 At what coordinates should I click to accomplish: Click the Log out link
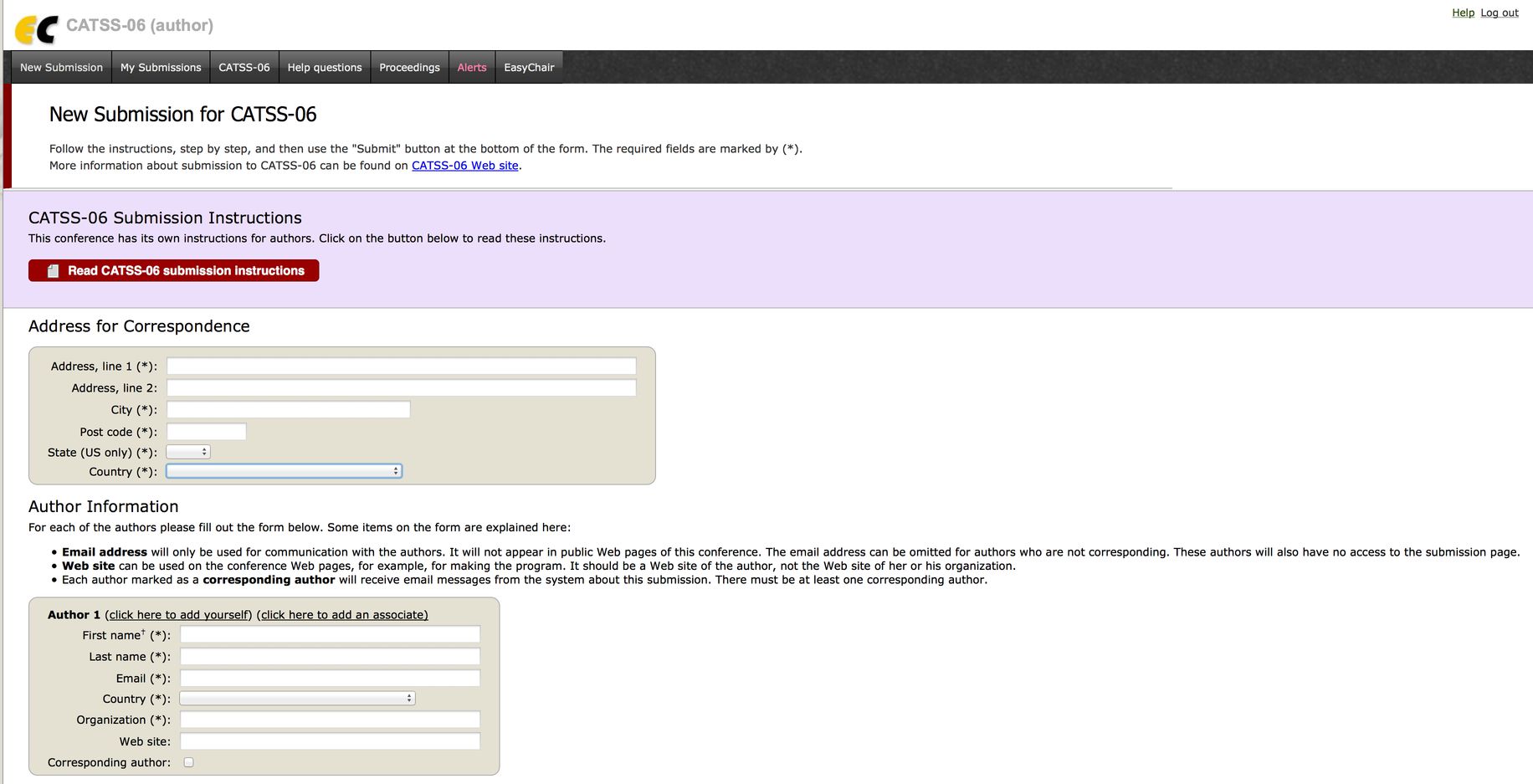pyautogui.click(x=1500, y=13)
